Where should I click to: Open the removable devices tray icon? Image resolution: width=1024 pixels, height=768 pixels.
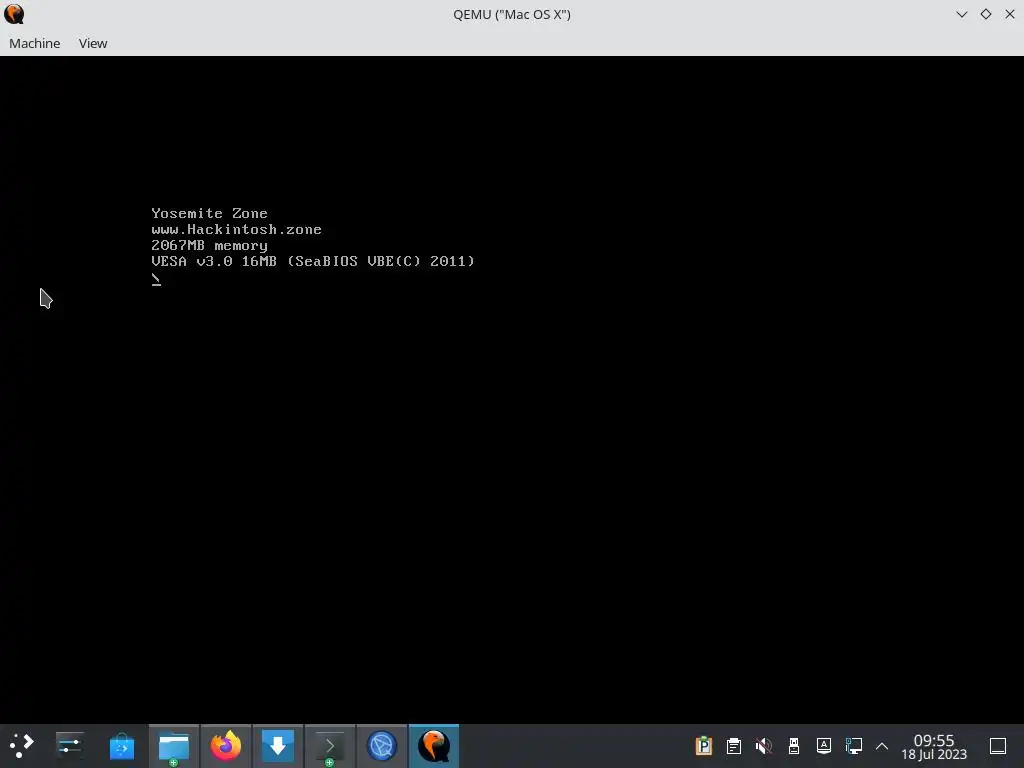coord(793,745)
